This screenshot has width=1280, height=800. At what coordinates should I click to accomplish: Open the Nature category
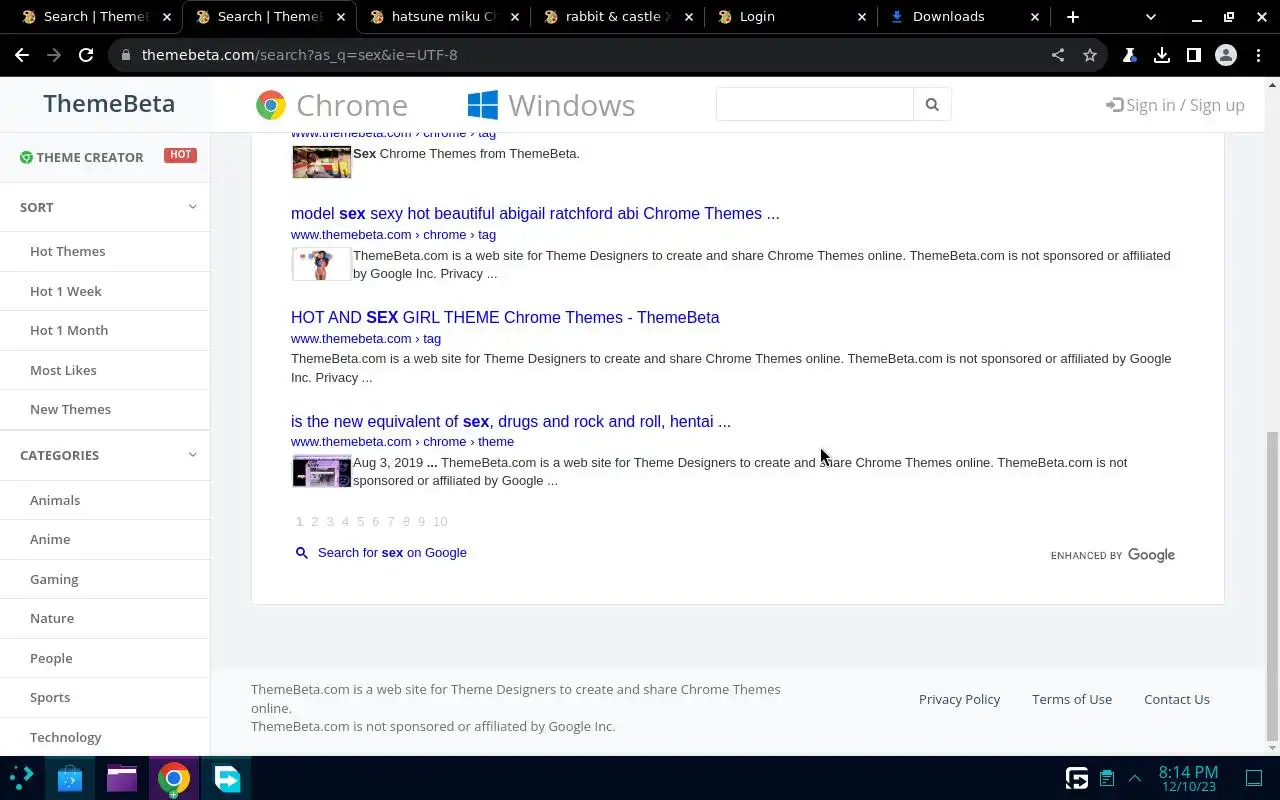pyautogui.click(x=52, y=618)
